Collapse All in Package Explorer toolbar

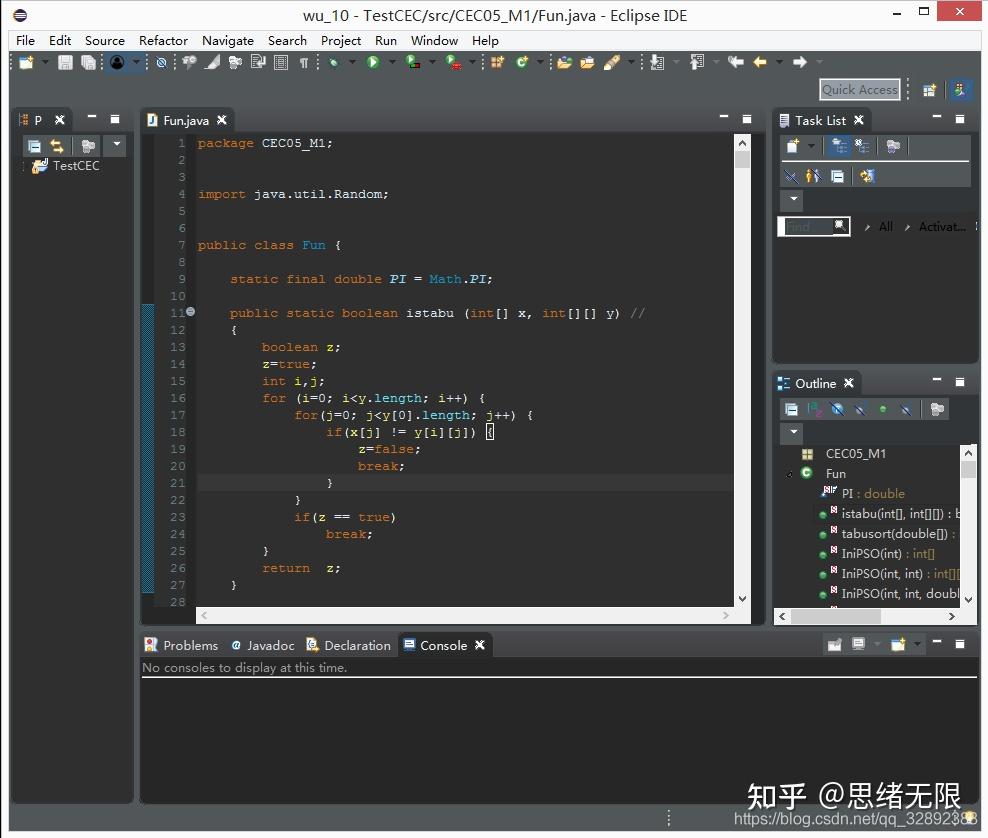[x=35, y=146]
